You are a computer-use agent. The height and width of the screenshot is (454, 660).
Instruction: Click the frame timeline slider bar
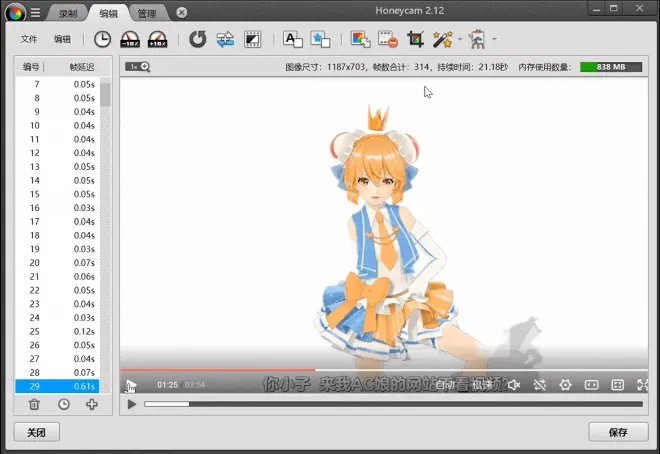394,404
